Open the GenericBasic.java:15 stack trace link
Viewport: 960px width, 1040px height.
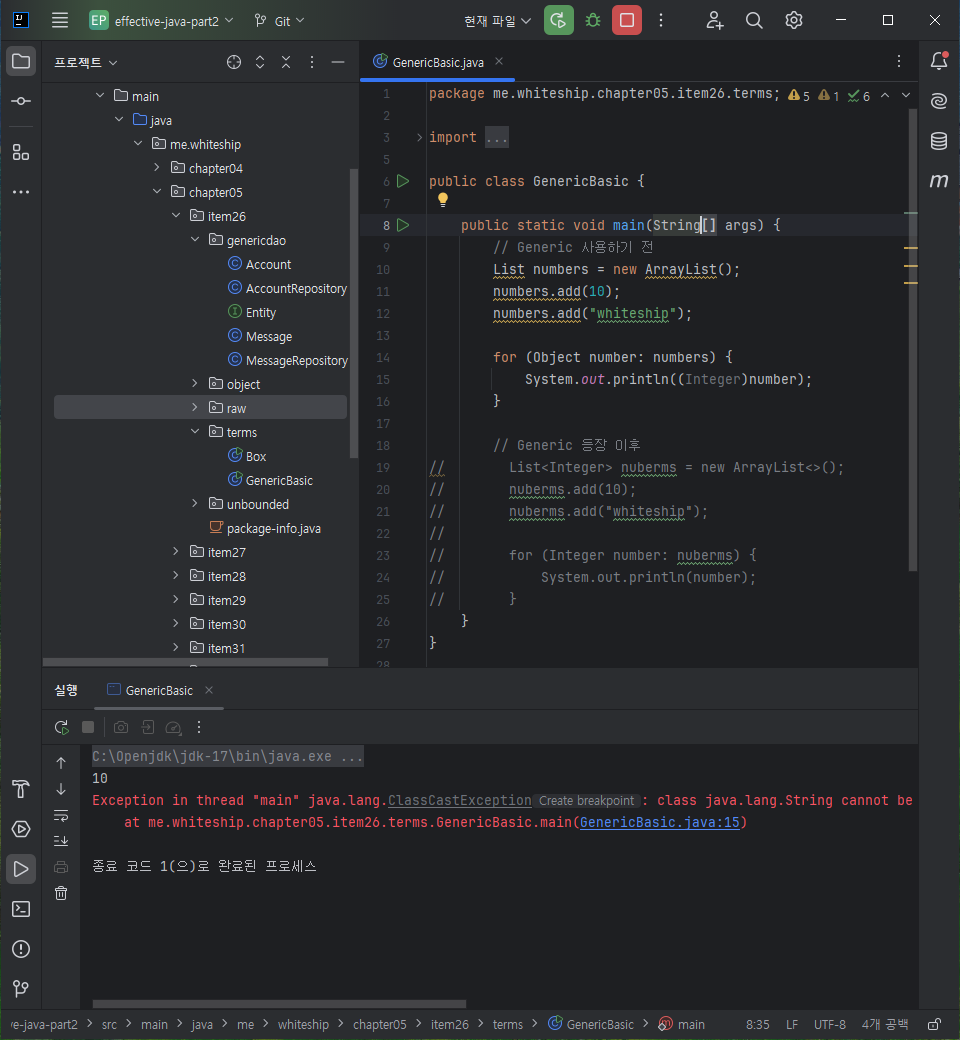[x=659, y=822]
